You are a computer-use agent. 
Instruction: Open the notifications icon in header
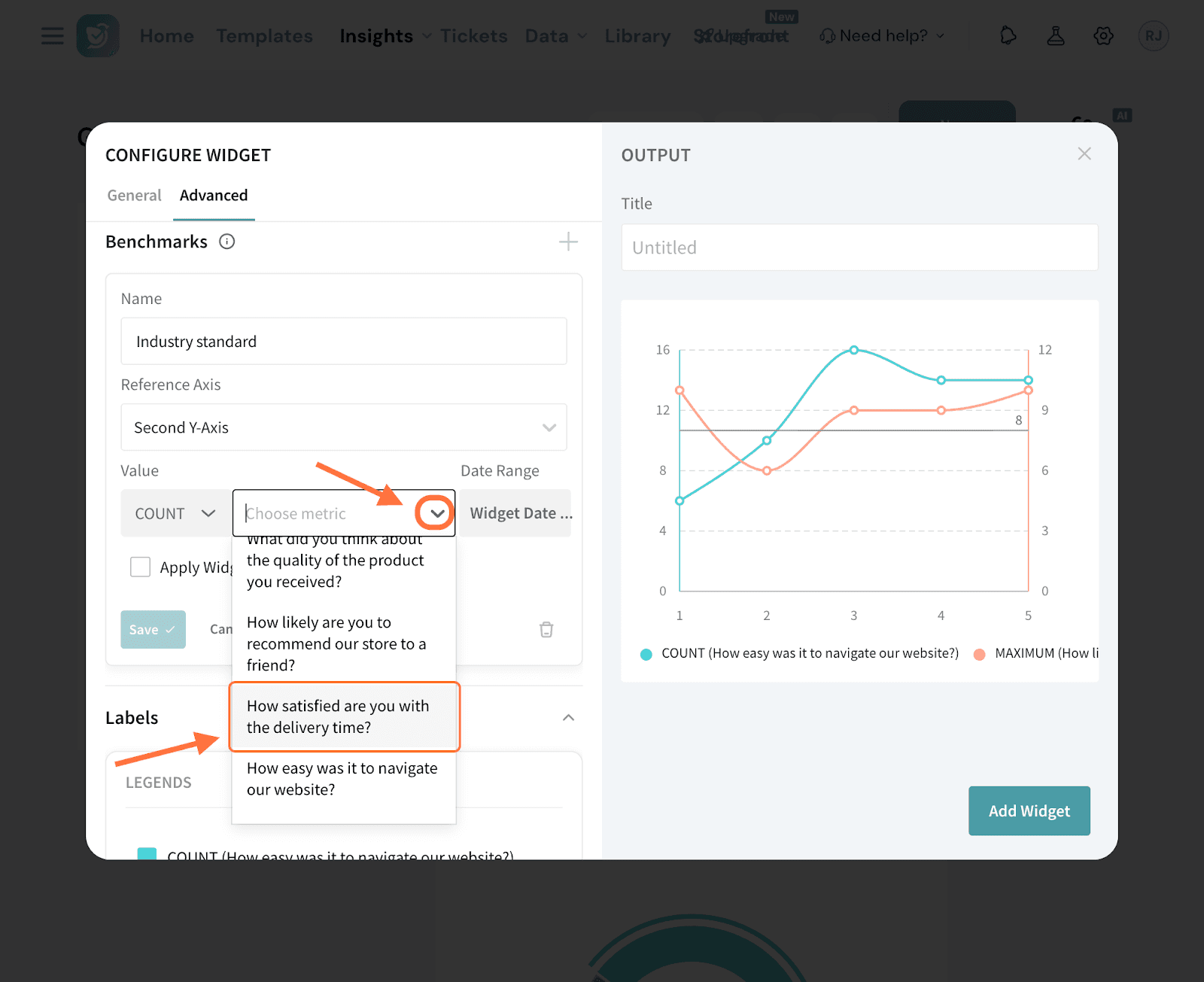pos(1008,36)
